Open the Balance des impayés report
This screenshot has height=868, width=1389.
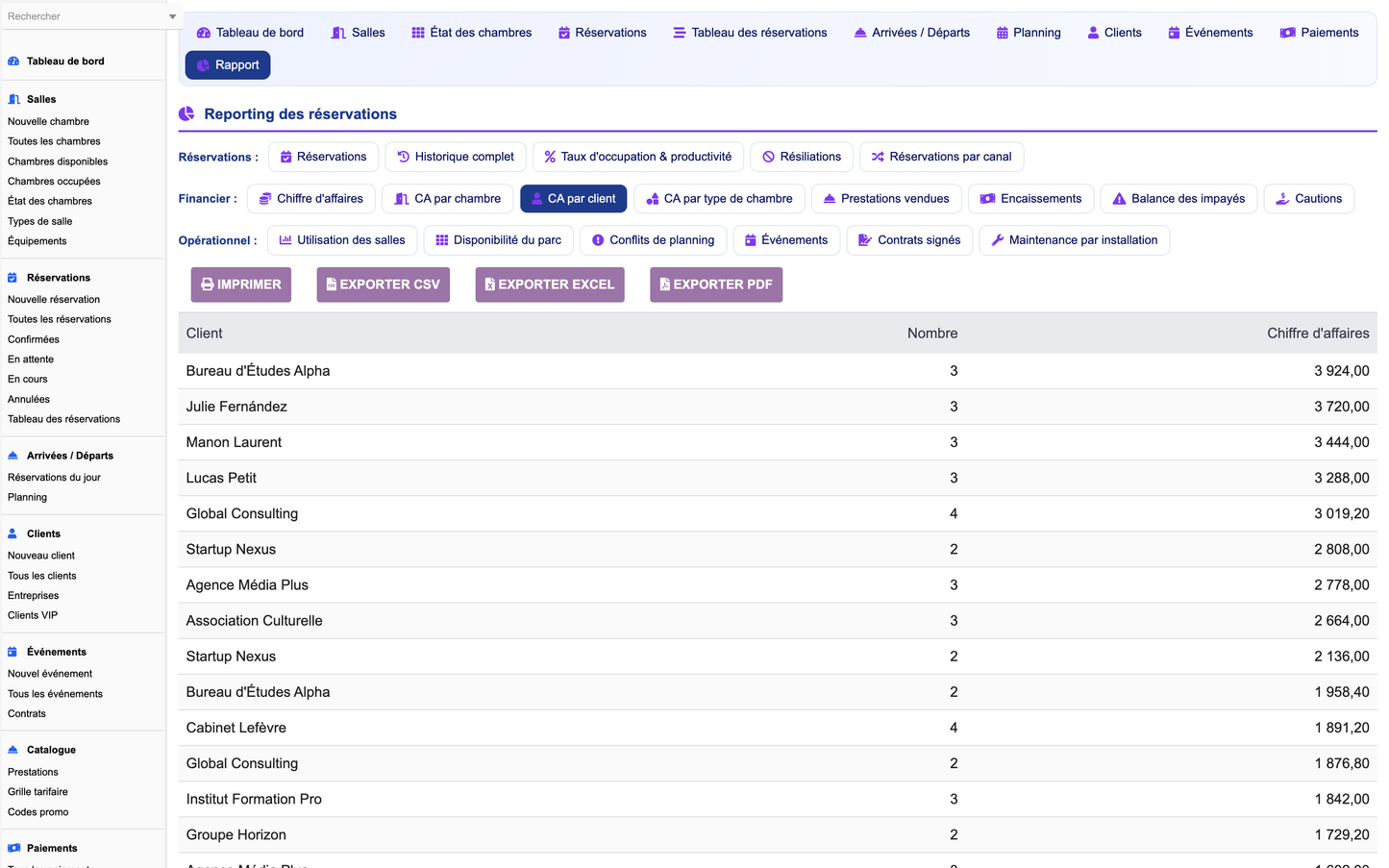click(x=1178, y=199)
